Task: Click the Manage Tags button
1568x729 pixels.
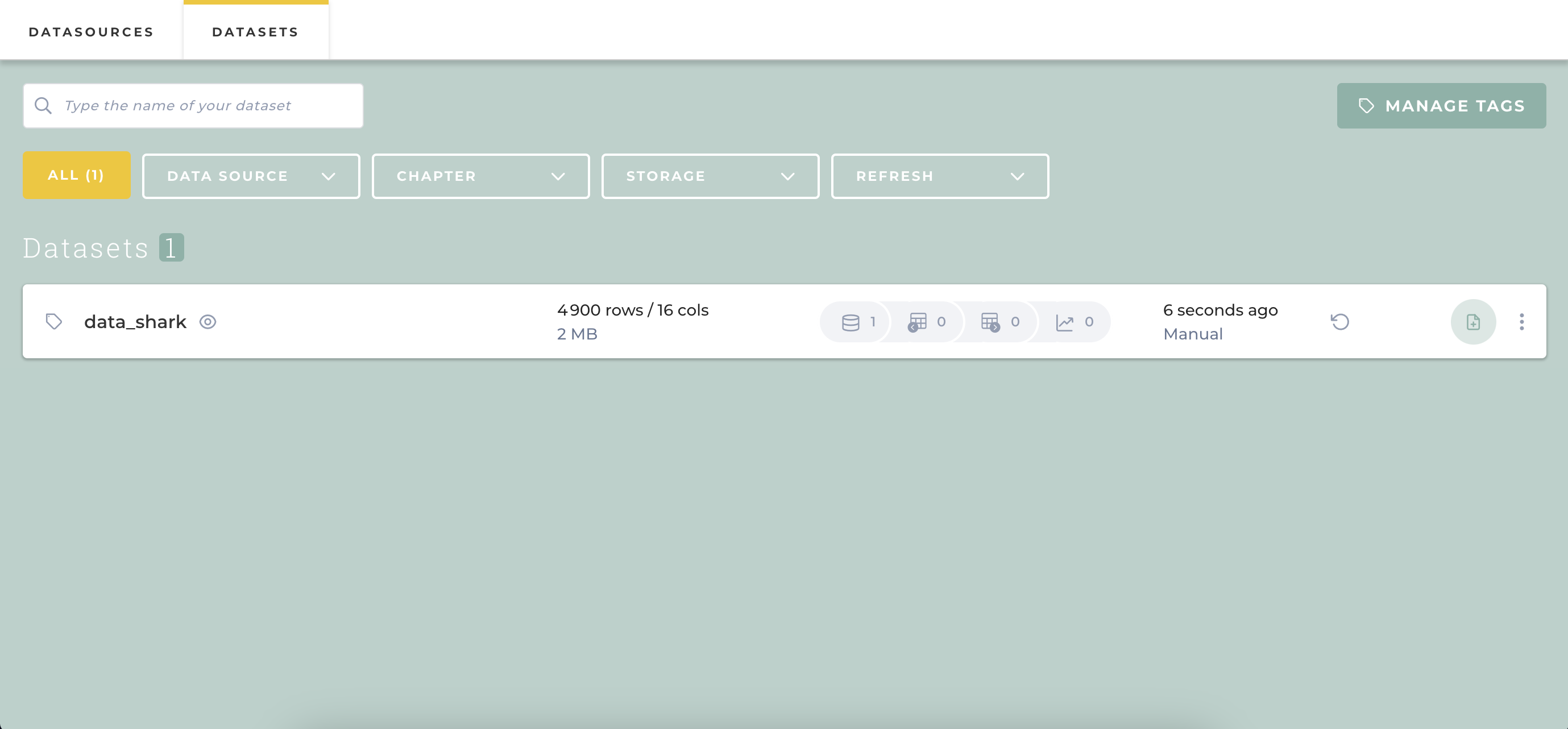Action: [x=1441, y=105]
